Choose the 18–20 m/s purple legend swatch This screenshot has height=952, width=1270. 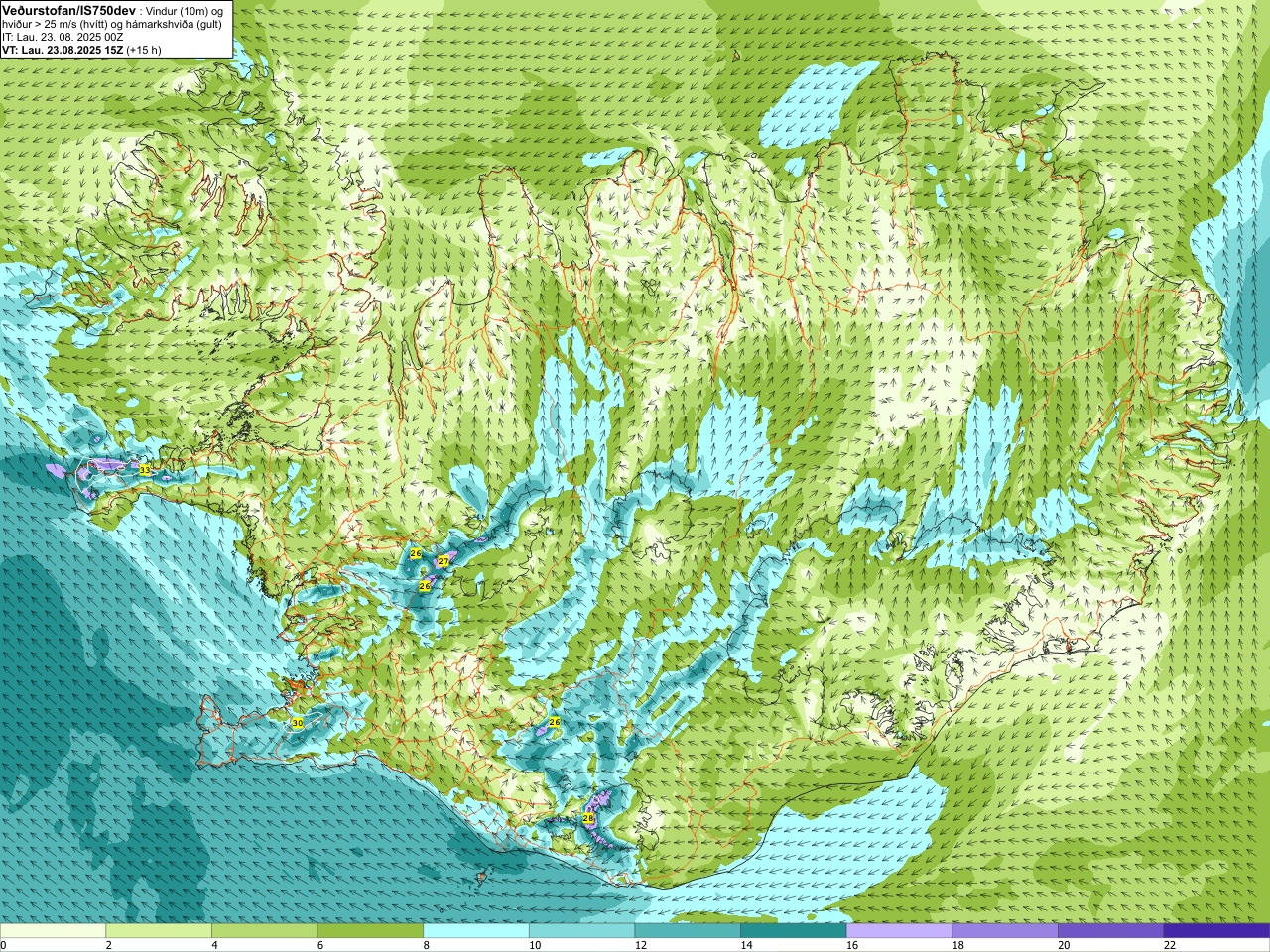[1005, 931]
